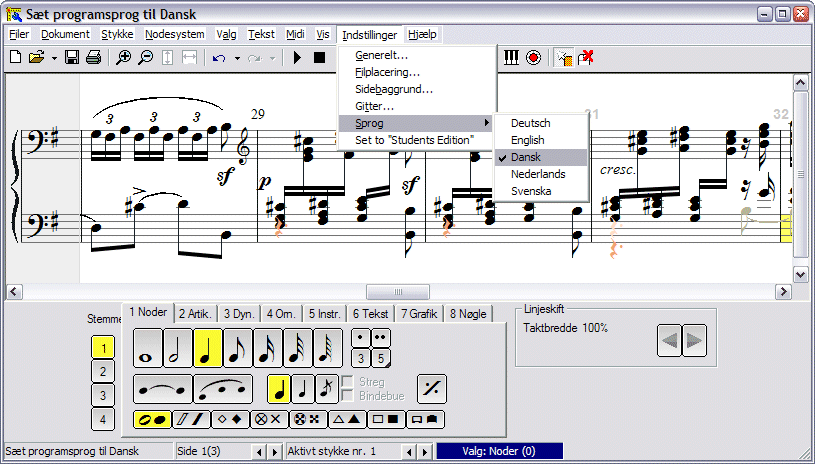The width and height of the screenshot is (815, 464).
Task: Select the small note button
Action: 303,389
